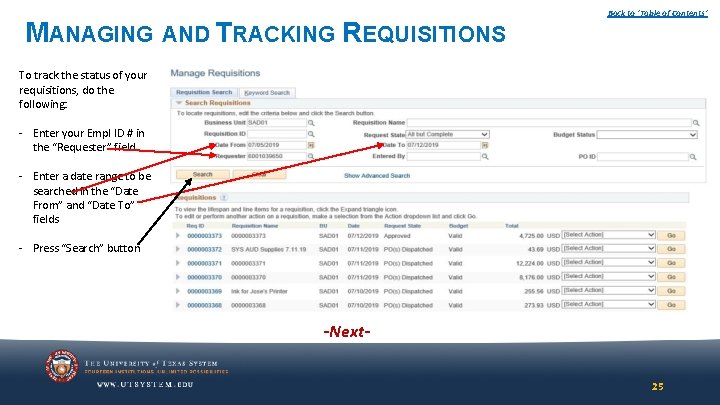Image resolution: width=720 pixels, height=405 pixels.
Task: Open Request State dropdown
Action: (448, 134)
